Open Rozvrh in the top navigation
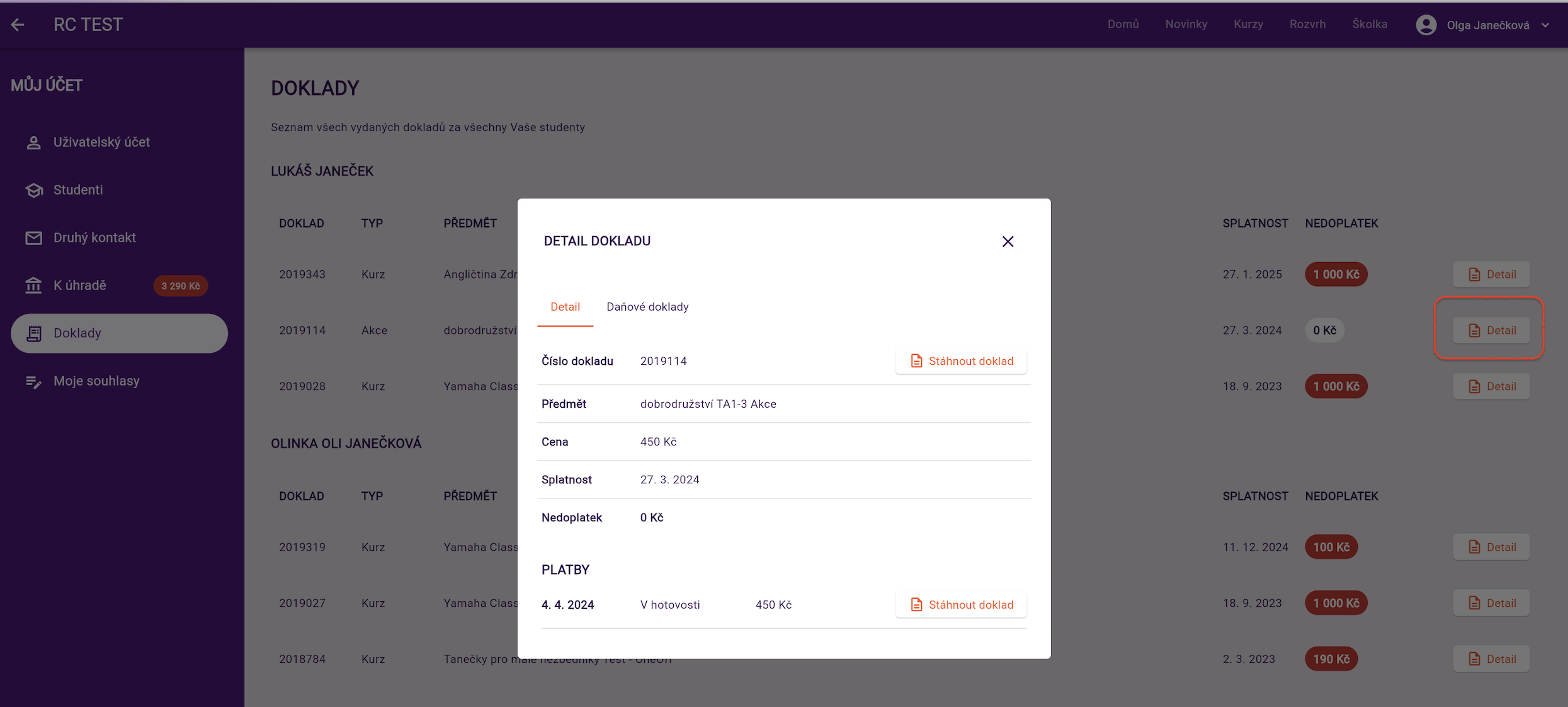 1307,24
